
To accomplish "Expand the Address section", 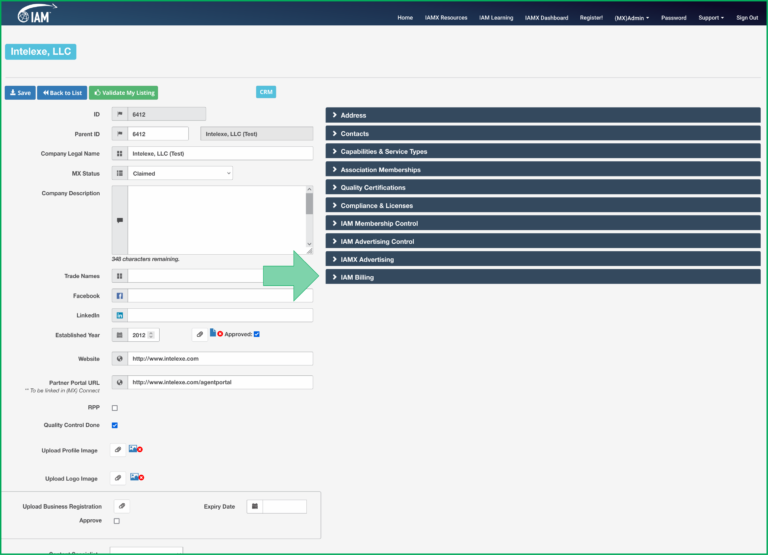I will coord(543,115).
